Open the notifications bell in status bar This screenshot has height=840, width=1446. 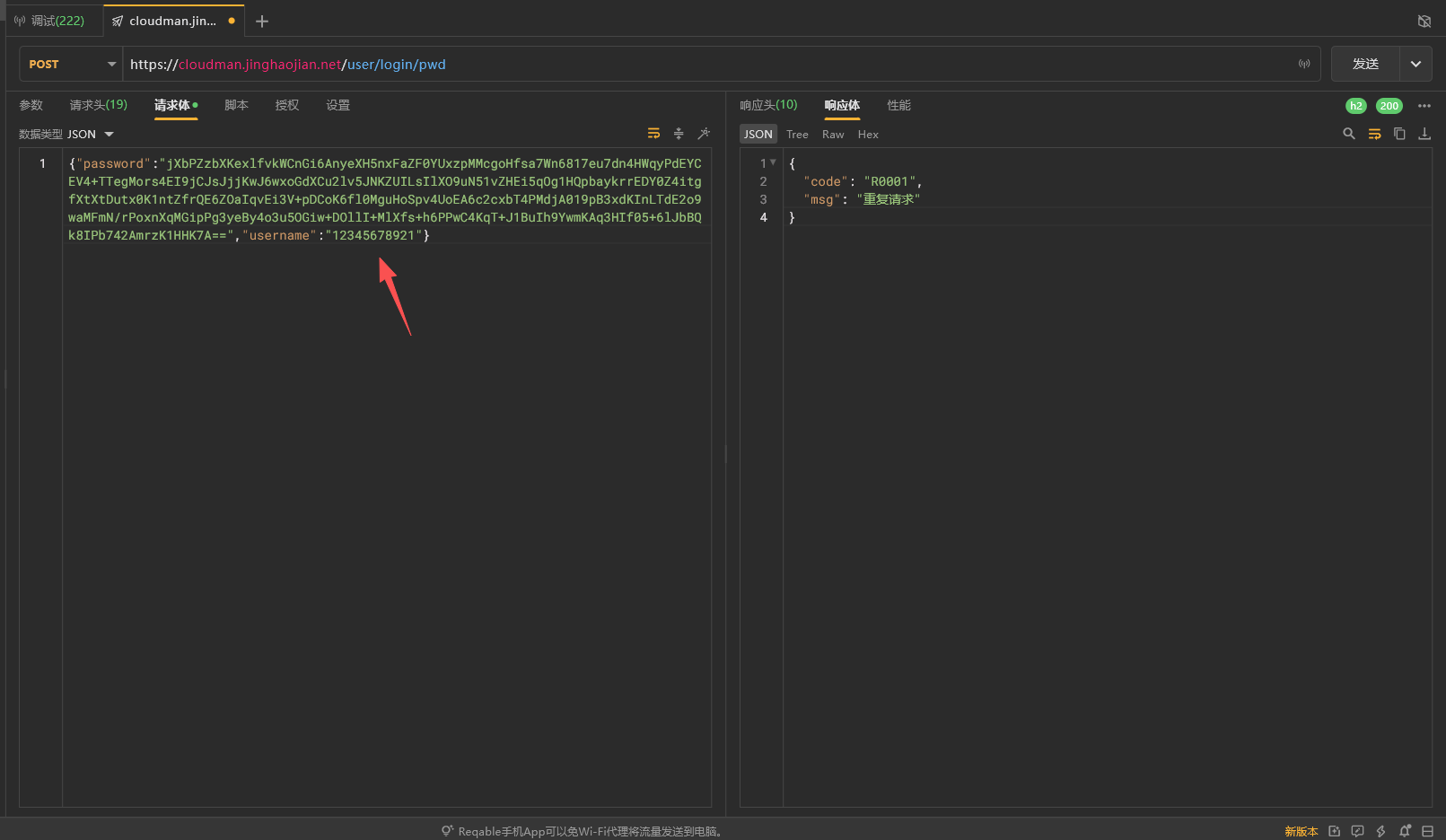1405,831
